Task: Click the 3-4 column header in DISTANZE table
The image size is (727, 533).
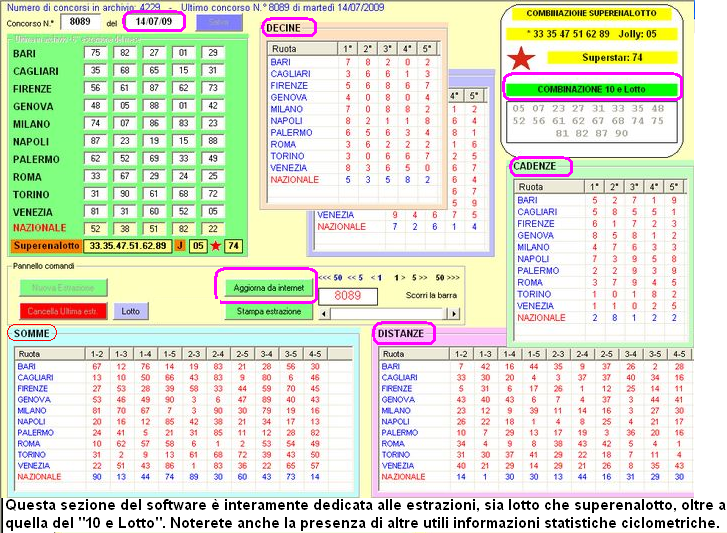Action: pos(631,354)
